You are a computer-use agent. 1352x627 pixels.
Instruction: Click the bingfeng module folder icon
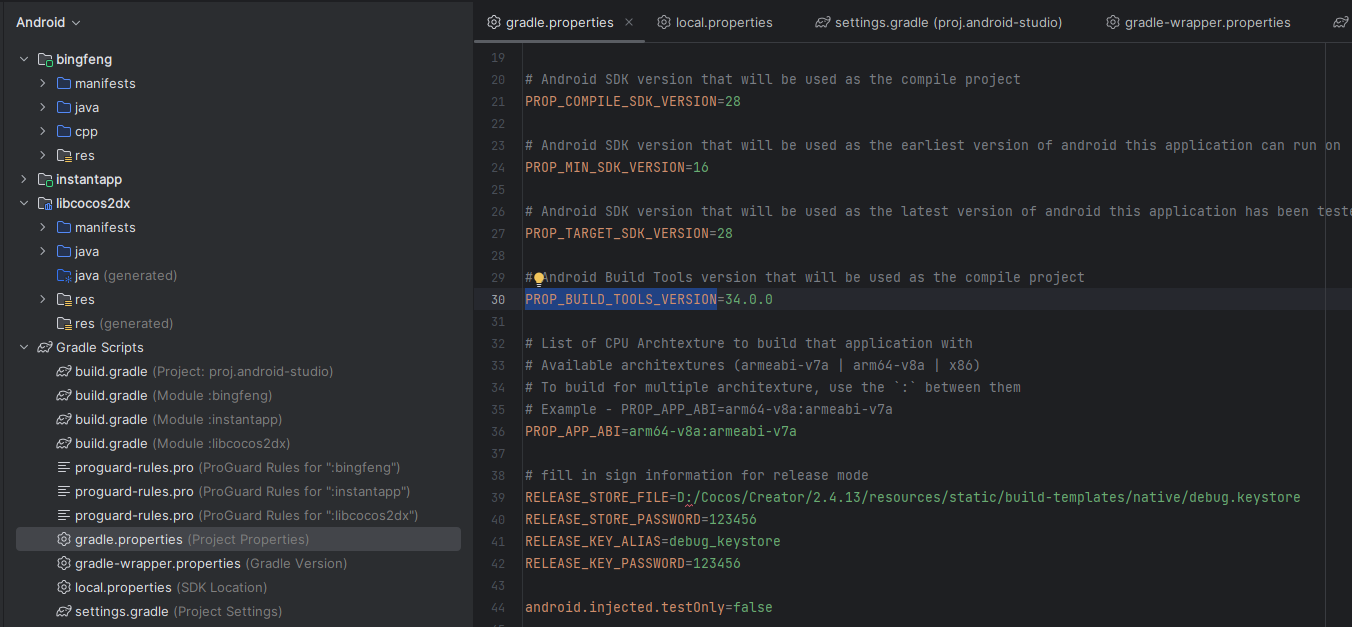pos(45,60)
